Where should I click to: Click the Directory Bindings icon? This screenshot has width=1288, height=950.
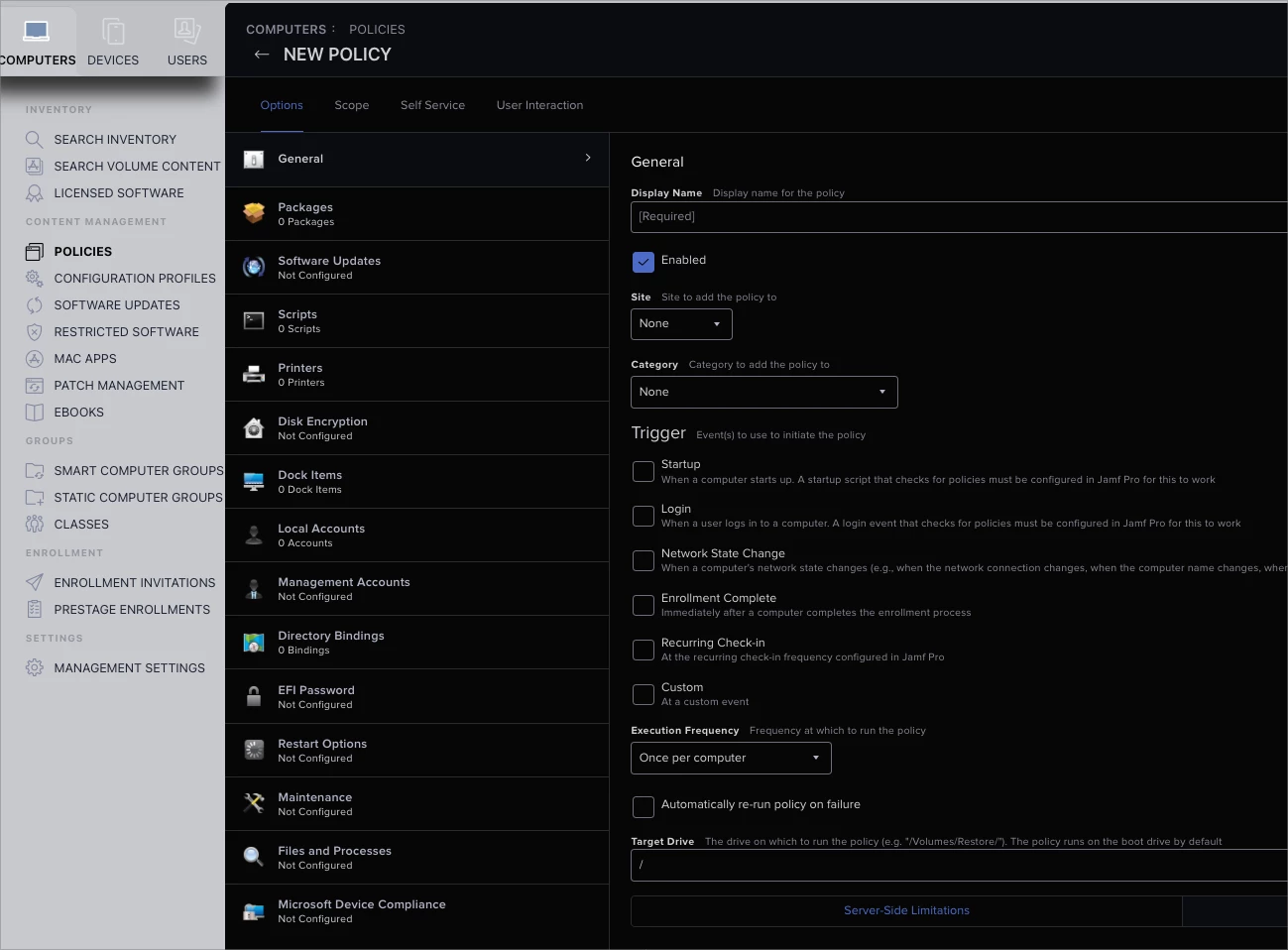pyautogui.click(x=254, y=643)
